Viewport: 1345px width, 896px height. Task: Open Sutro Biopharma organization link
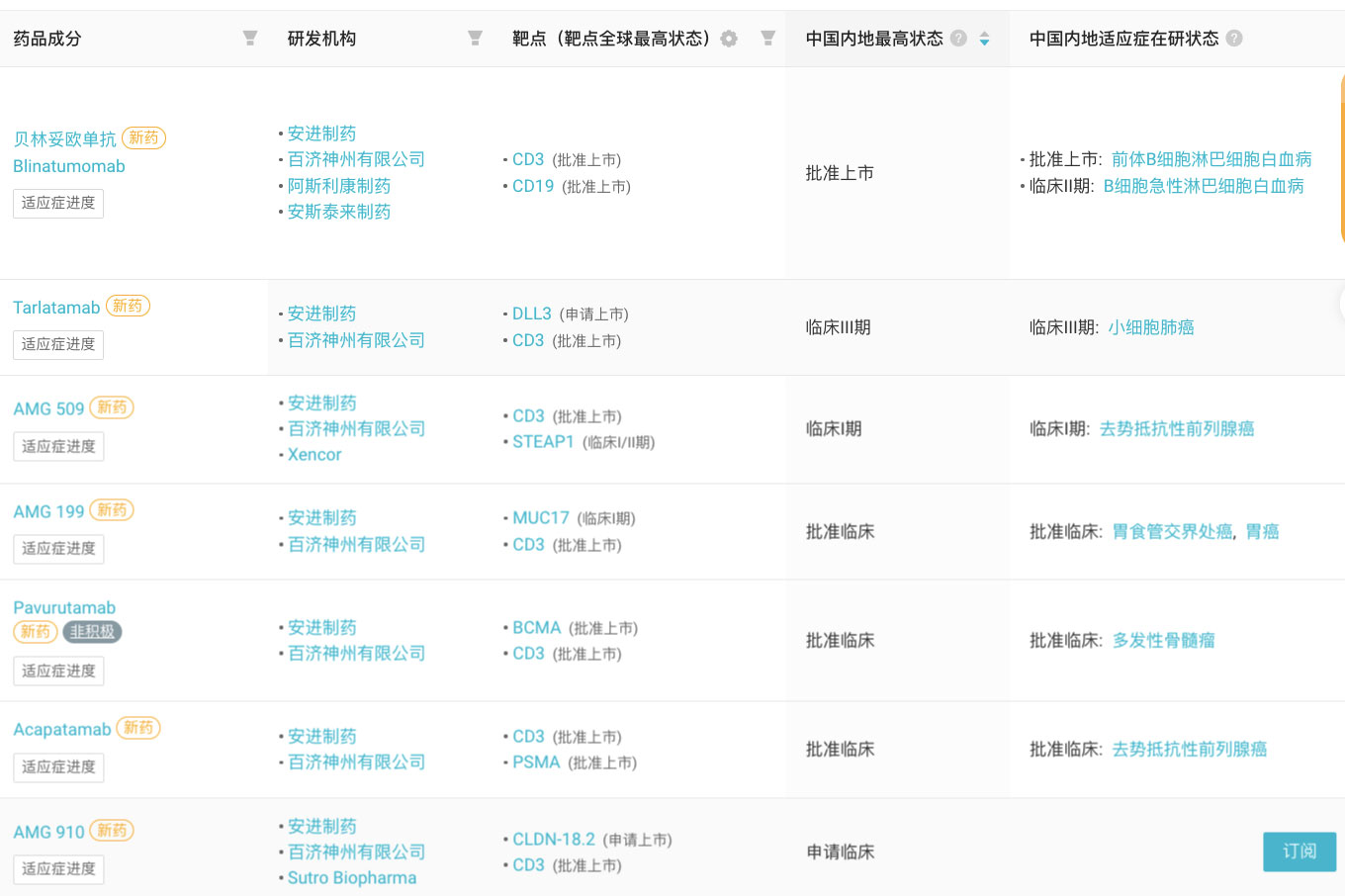[352, 878]
